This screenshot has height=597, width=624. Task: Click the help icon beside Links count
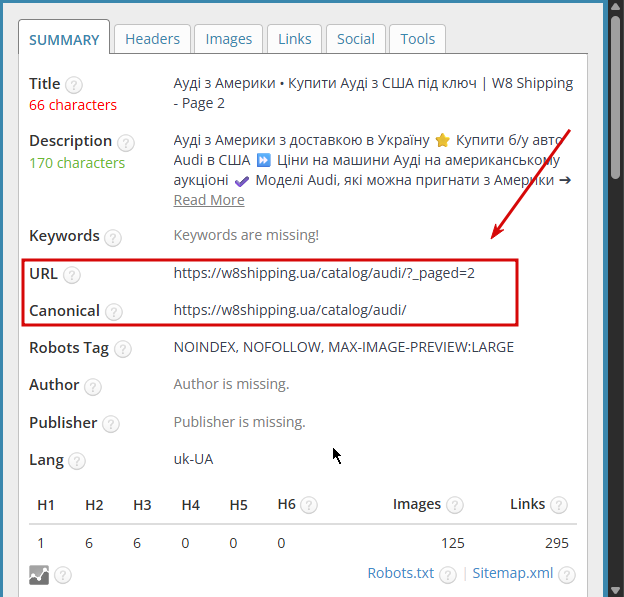[559, 505]
